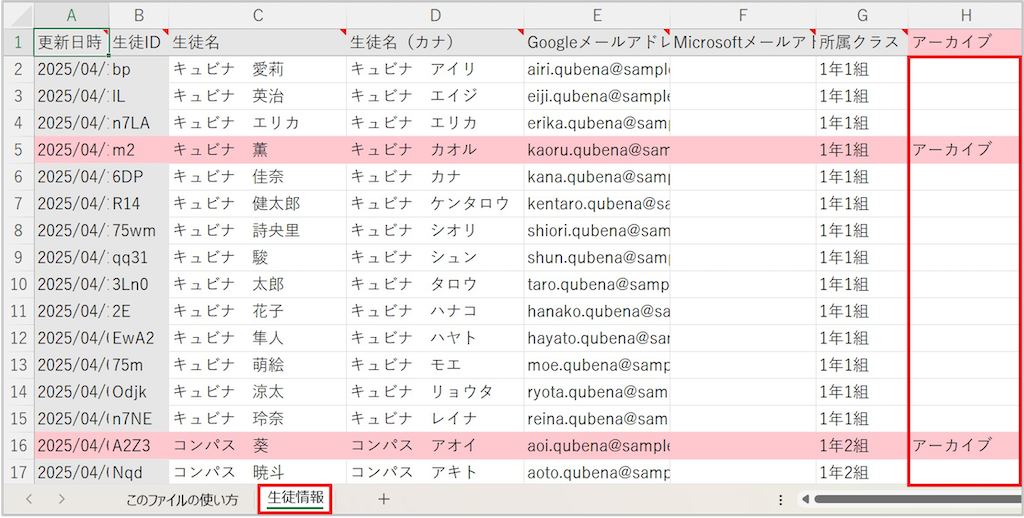
Task: Click the アーカイブ header cell in row 1
Action: click(x=965, y=42)
